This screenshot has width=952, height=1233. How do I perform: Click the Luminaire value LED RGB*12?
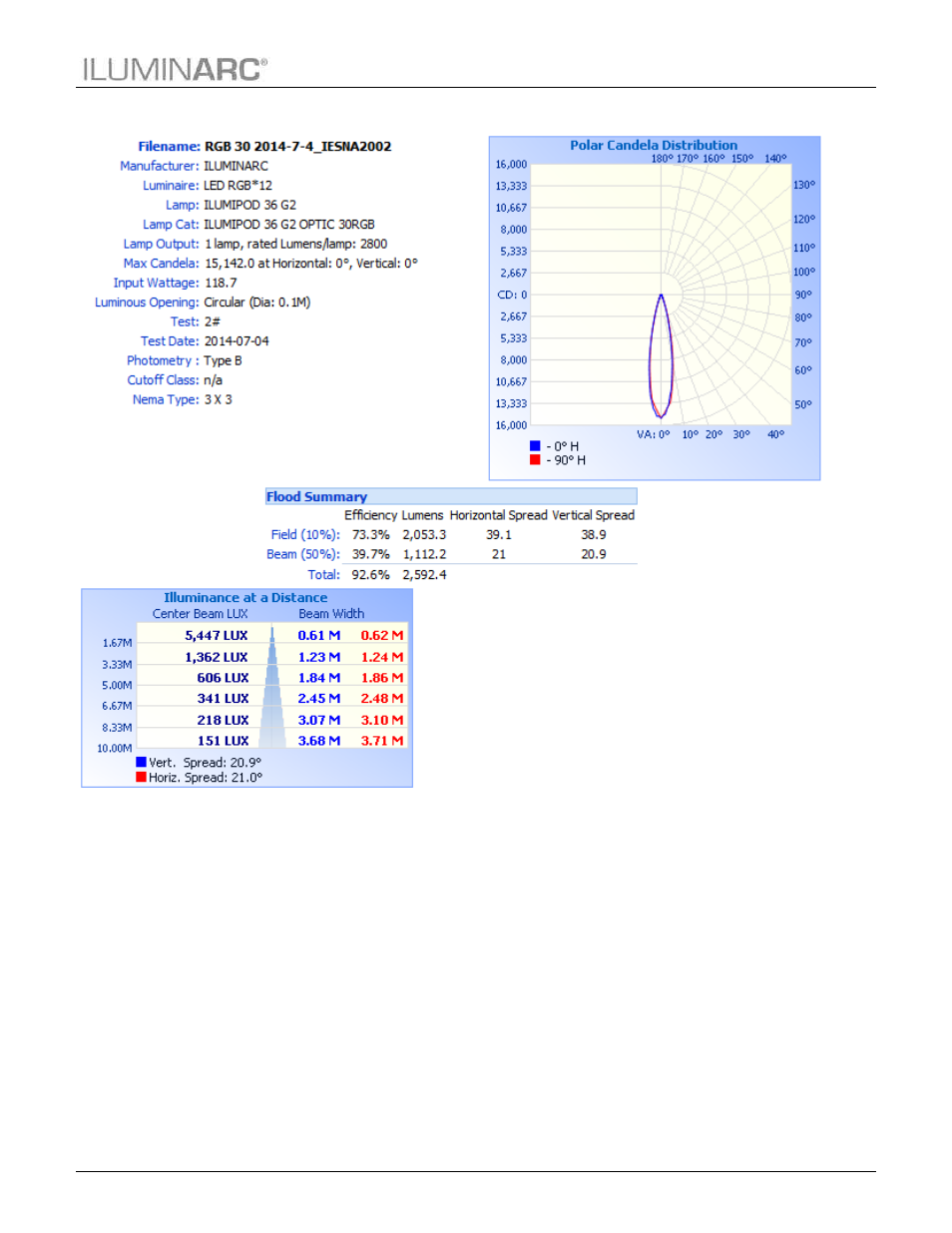[x=238, y=186]
